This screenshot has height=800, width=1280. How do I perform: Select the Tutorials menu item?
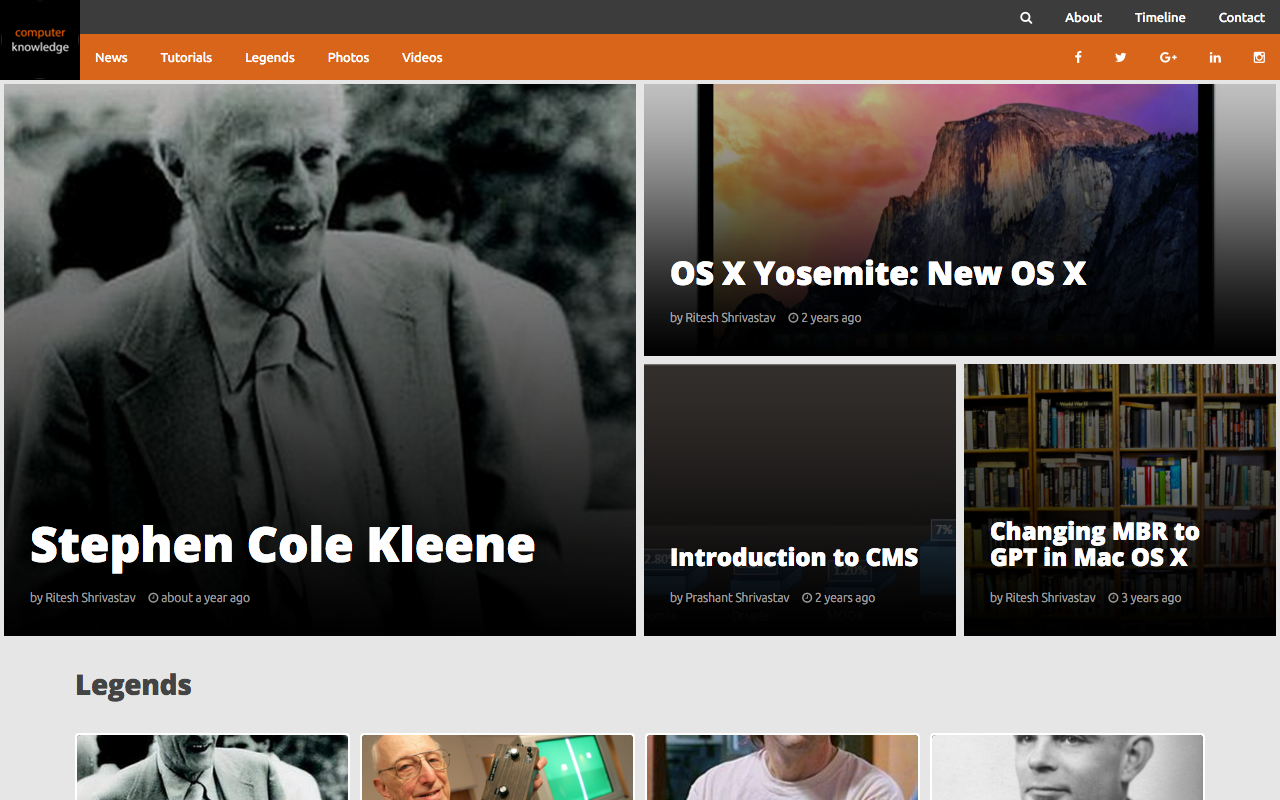tap(186, 57)
